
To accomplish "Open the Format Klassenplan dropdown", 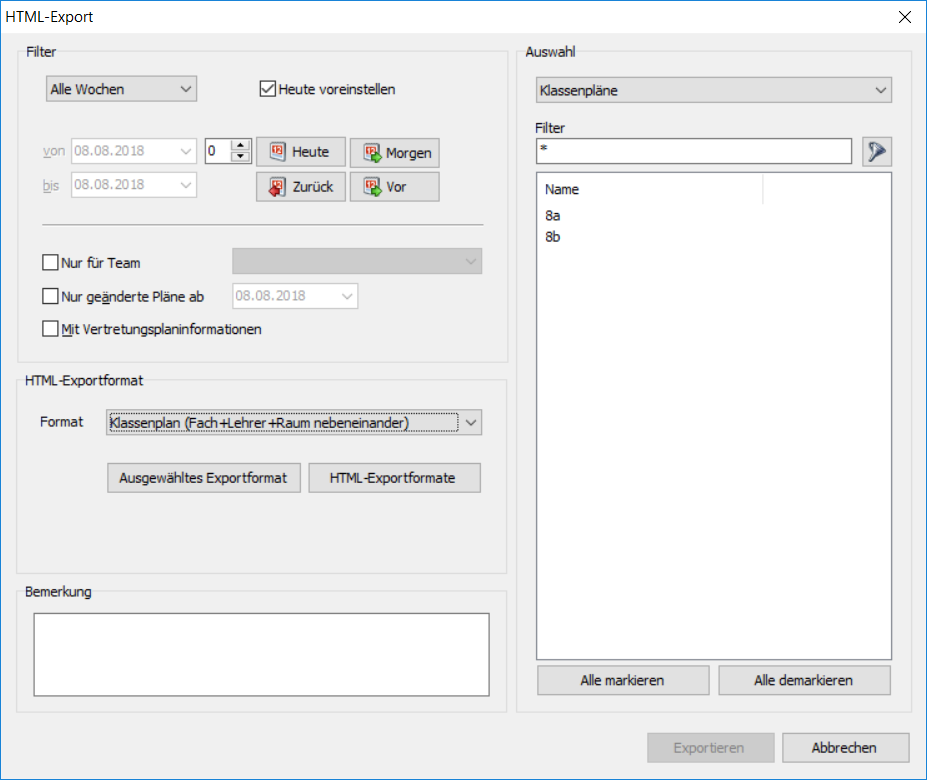I will pos(294,423).
